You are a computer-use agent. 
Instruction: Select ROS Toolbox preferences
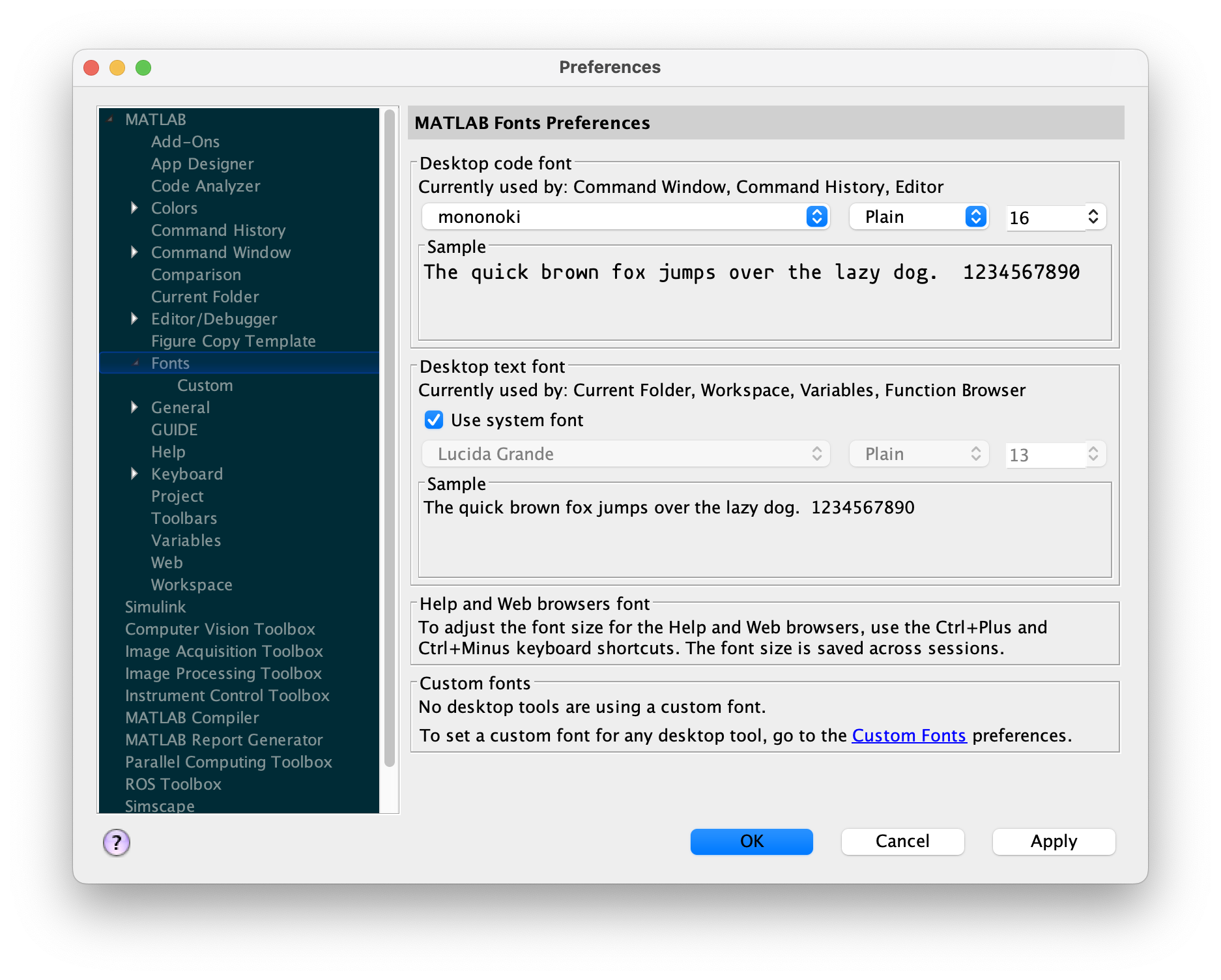[173, 784]
